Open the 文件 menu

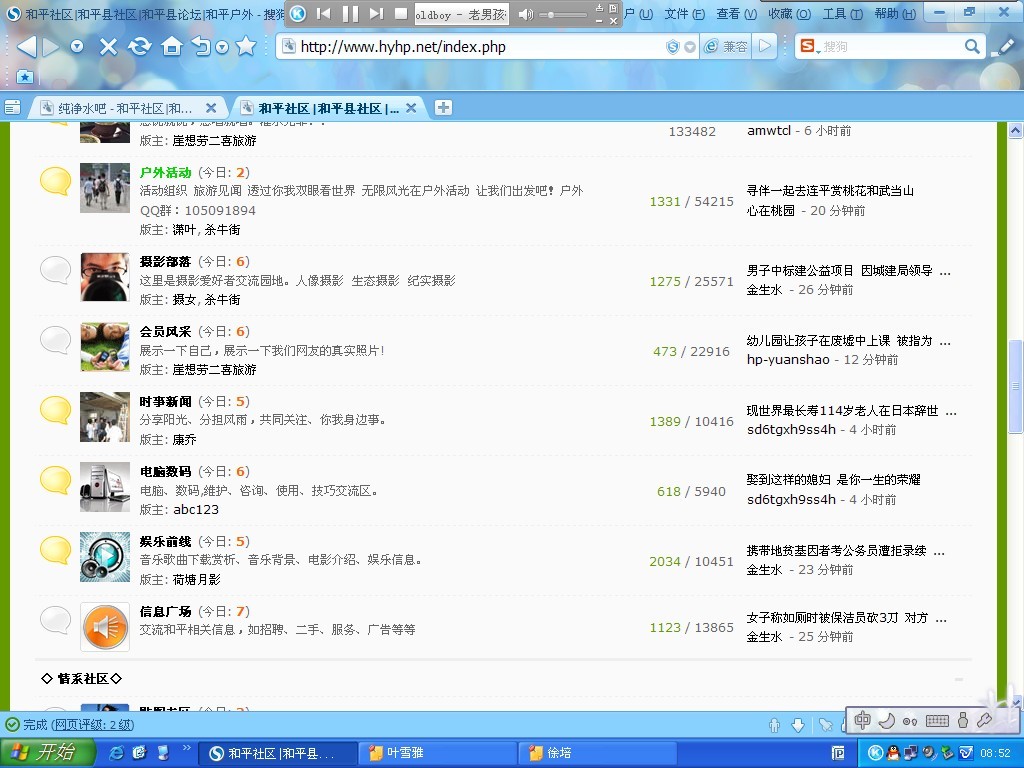pos(684,14)
